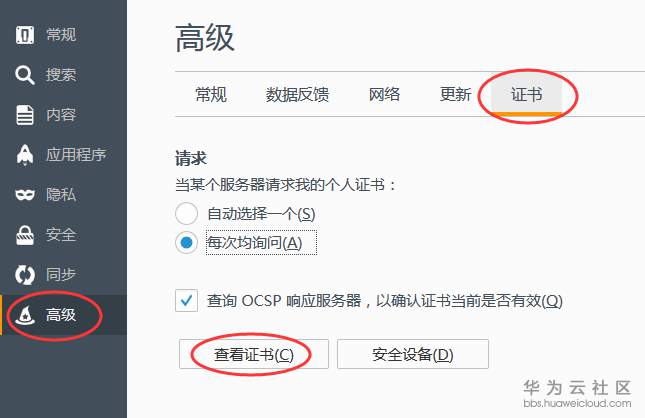Click the 隐私 mask icon

coord(25,194)
